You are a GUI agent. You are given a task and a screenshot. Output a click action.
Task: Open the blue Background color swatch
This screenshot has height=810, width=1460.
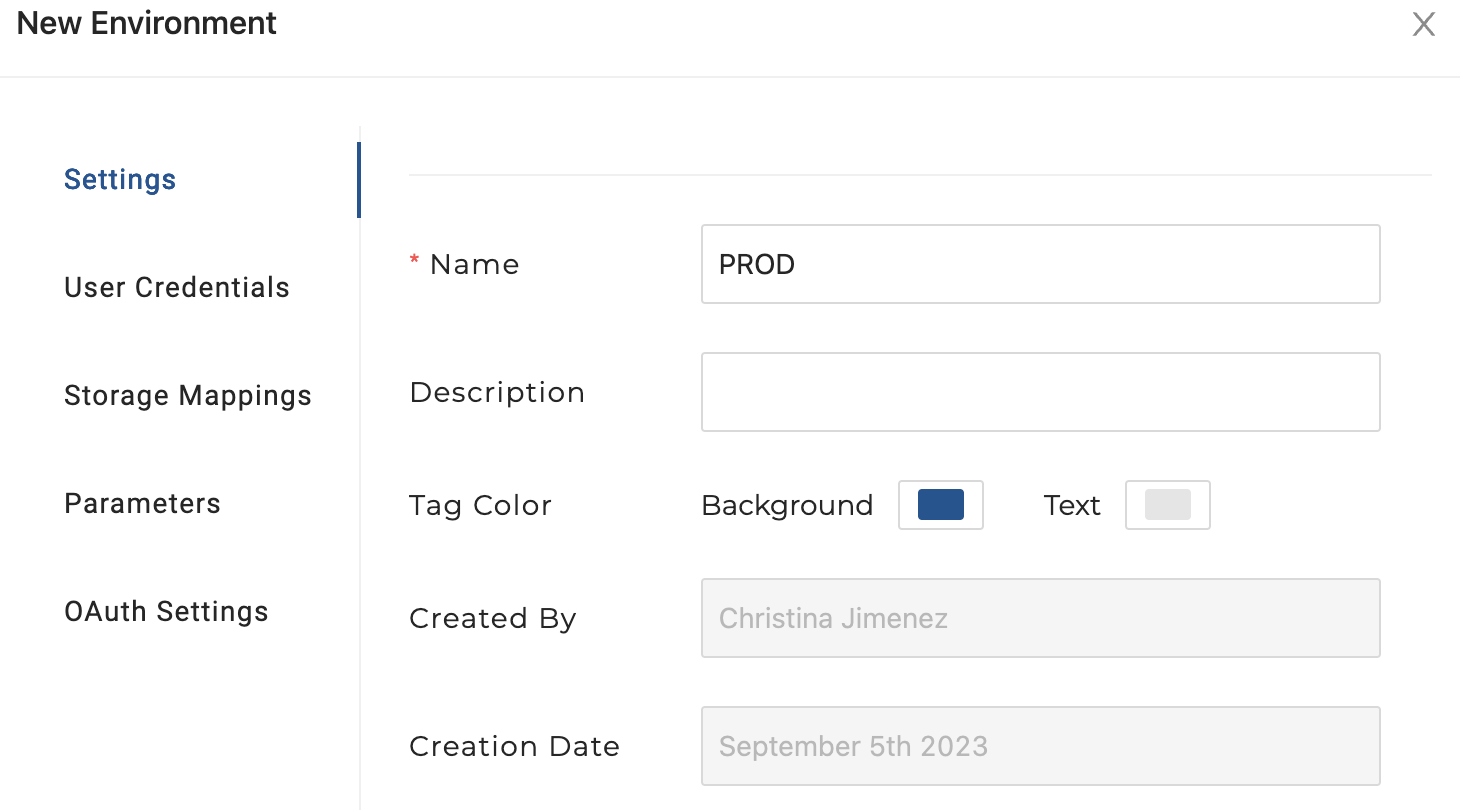click(x=940, y=505)
